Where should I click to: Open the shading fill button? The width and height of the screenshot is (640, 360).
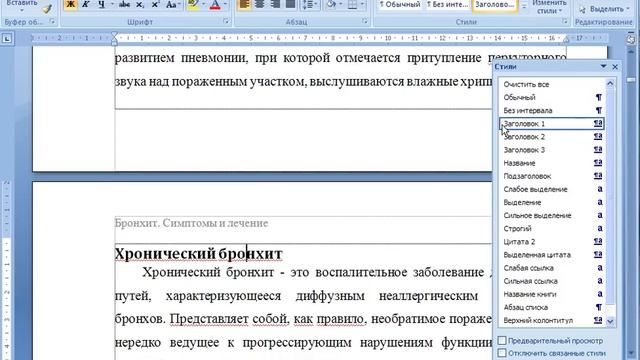click(x=331, y=4)
